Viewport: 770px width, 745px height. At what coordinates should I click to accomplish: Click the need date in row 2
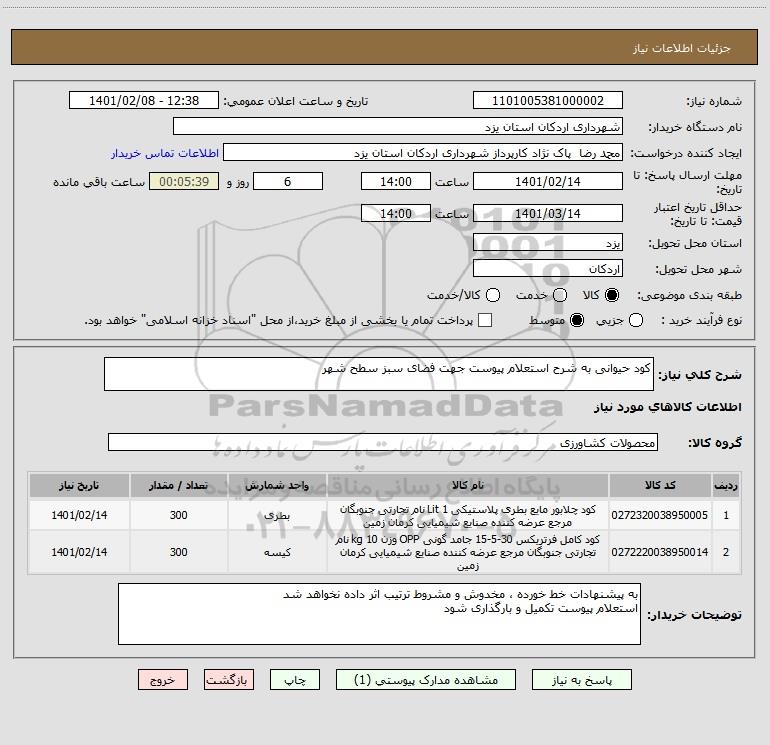(79, 552)
